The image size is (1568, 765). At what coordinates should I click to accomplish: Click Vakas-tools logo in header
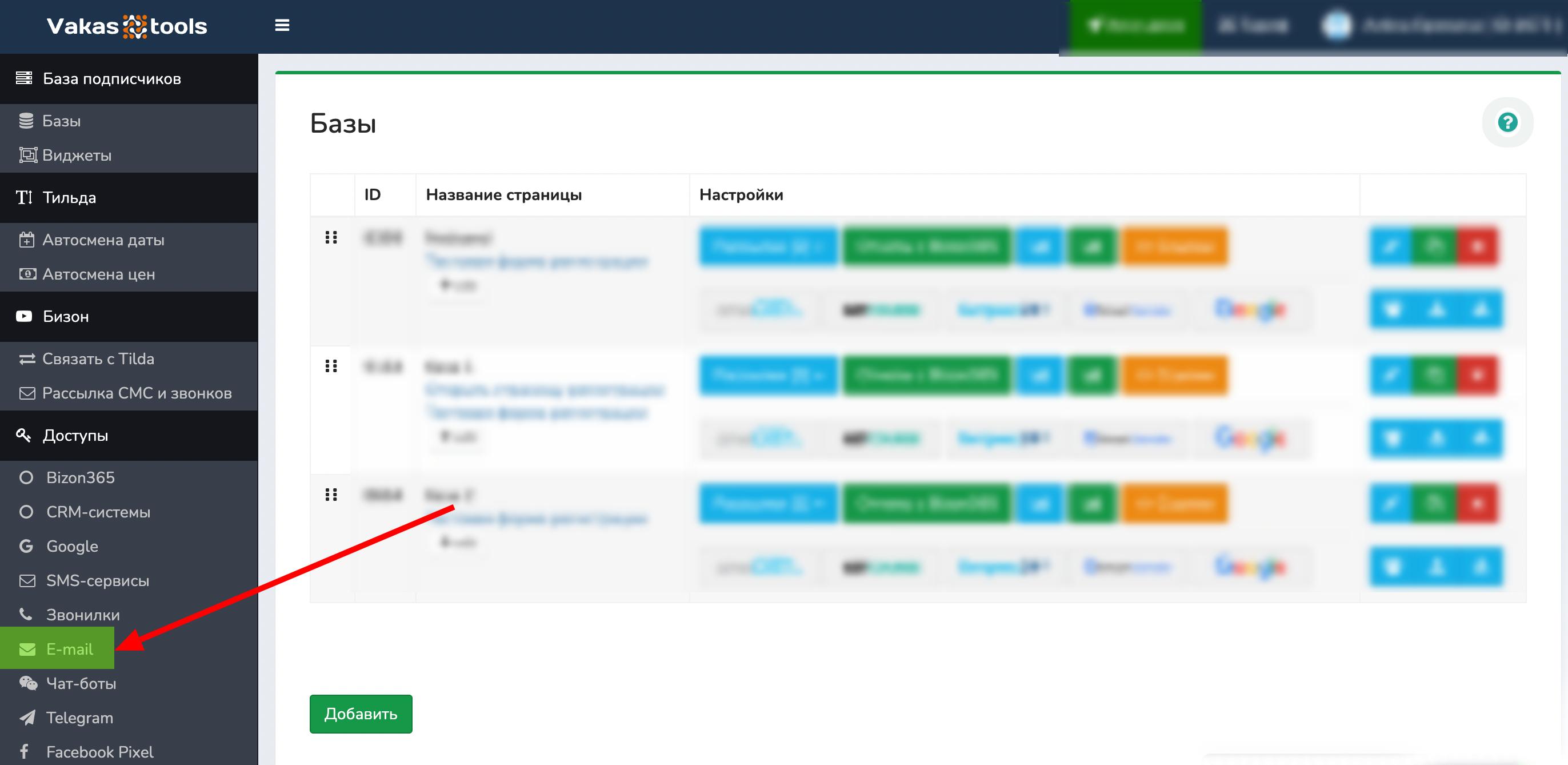[127, 26]
